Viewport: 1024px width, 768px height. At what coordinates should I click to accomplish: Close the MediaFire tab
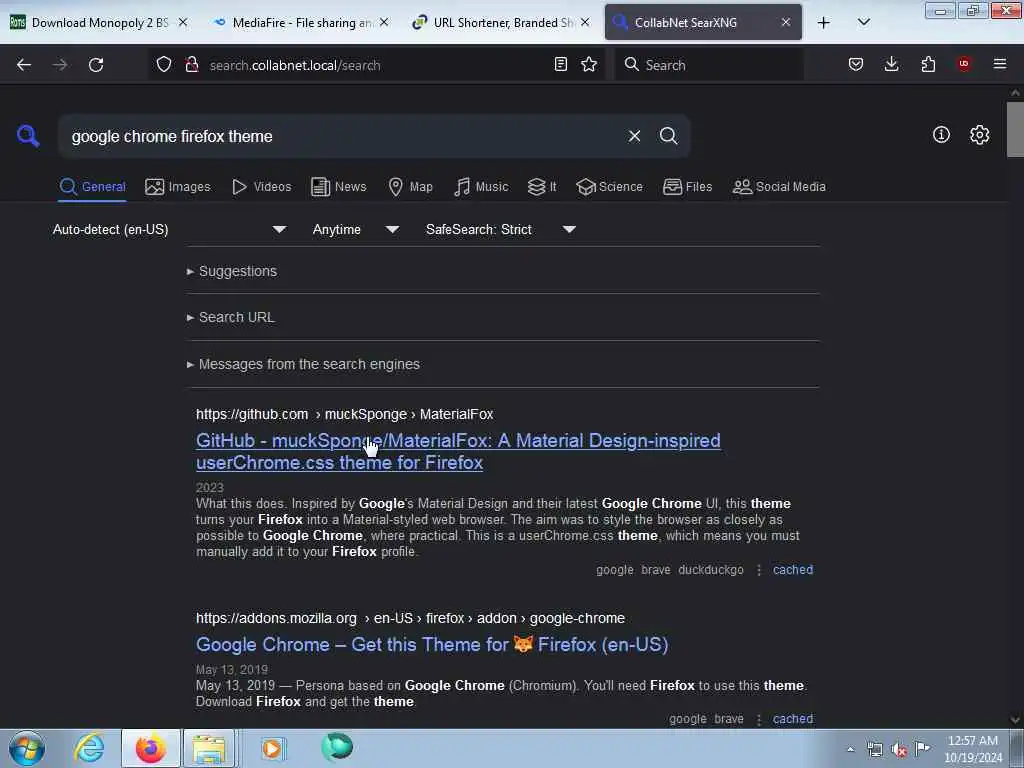384,23
